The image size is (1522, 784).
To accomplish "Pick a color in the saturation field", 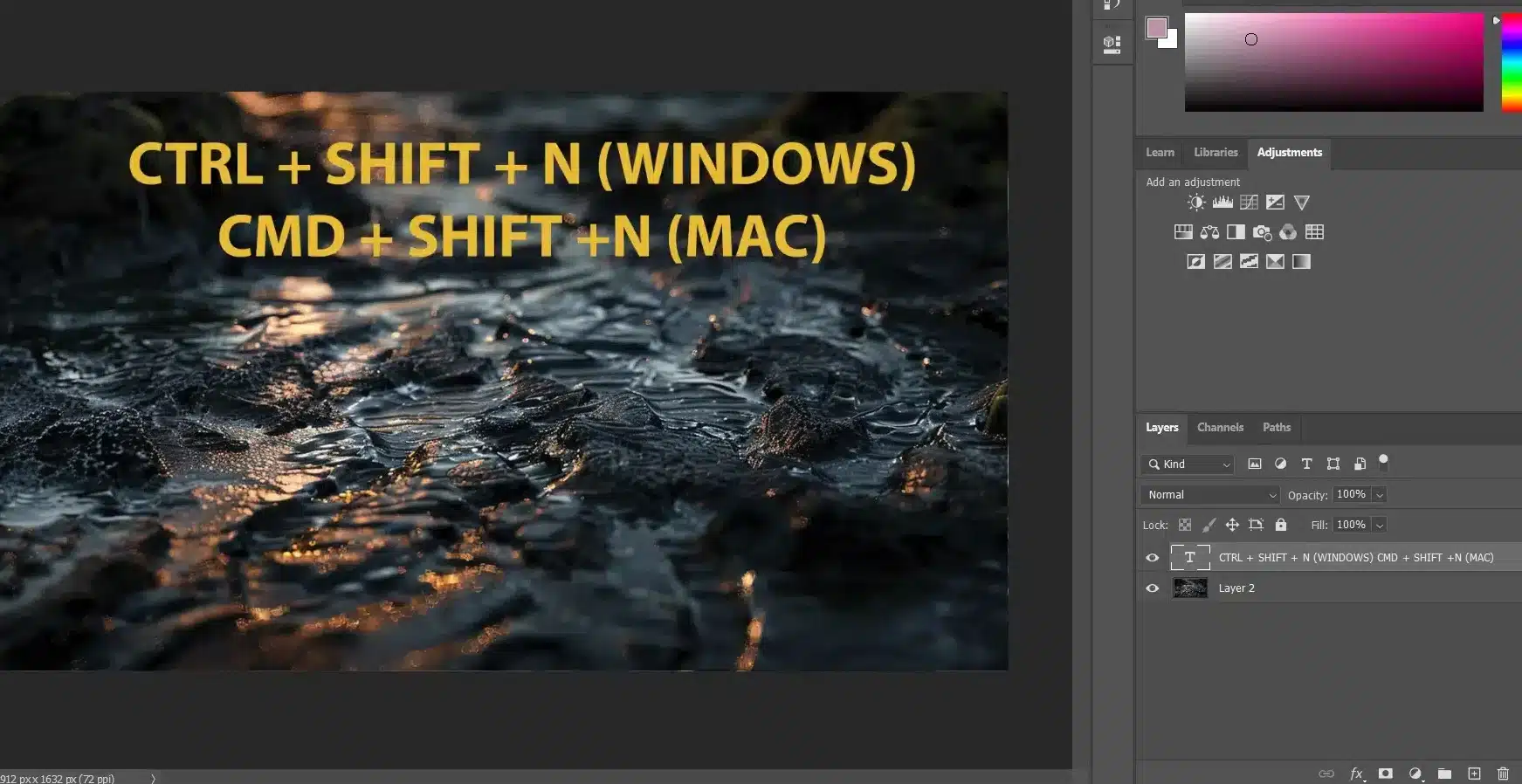I will [x=1333, y=62].
